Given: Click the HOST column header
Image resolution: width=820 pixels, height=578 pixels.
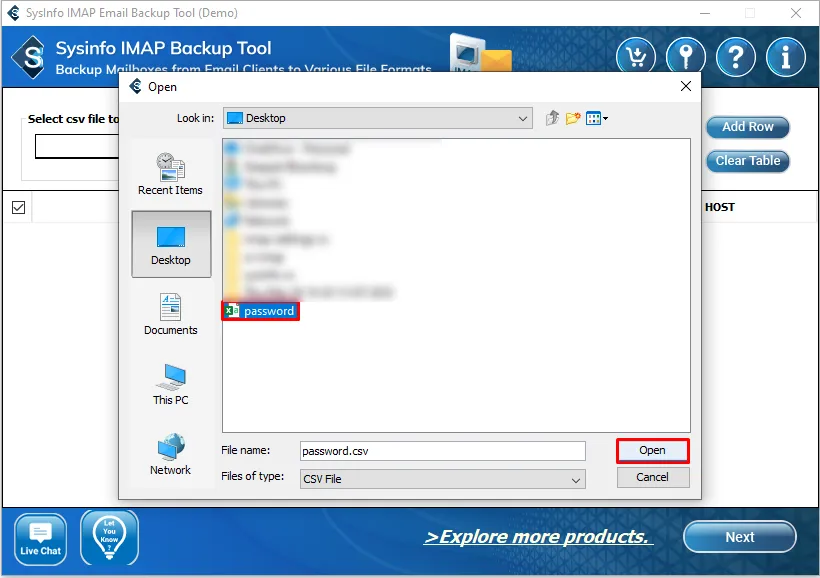Looking at the screenshot, I should [x=720, y=207].
